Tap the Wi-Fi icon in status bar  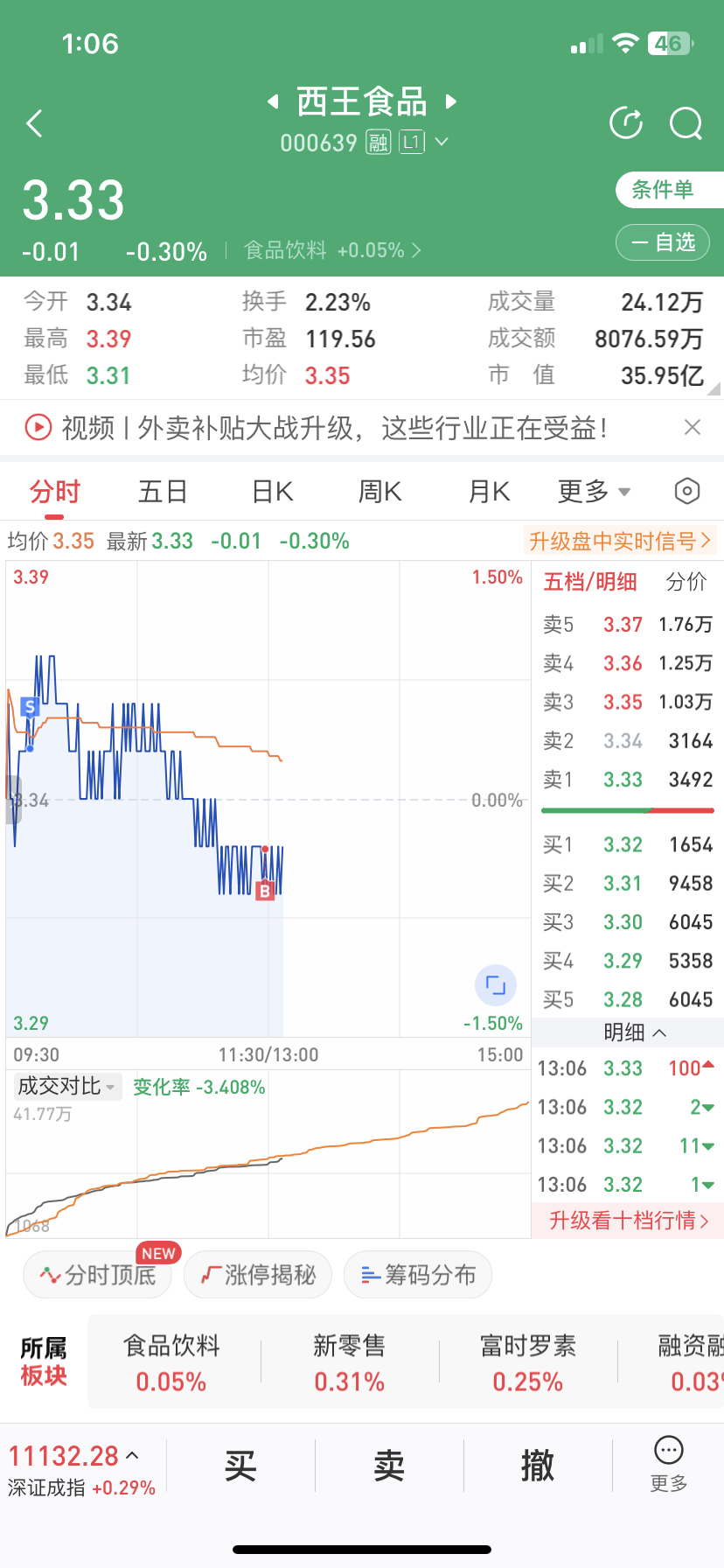[x=625, y=43]
